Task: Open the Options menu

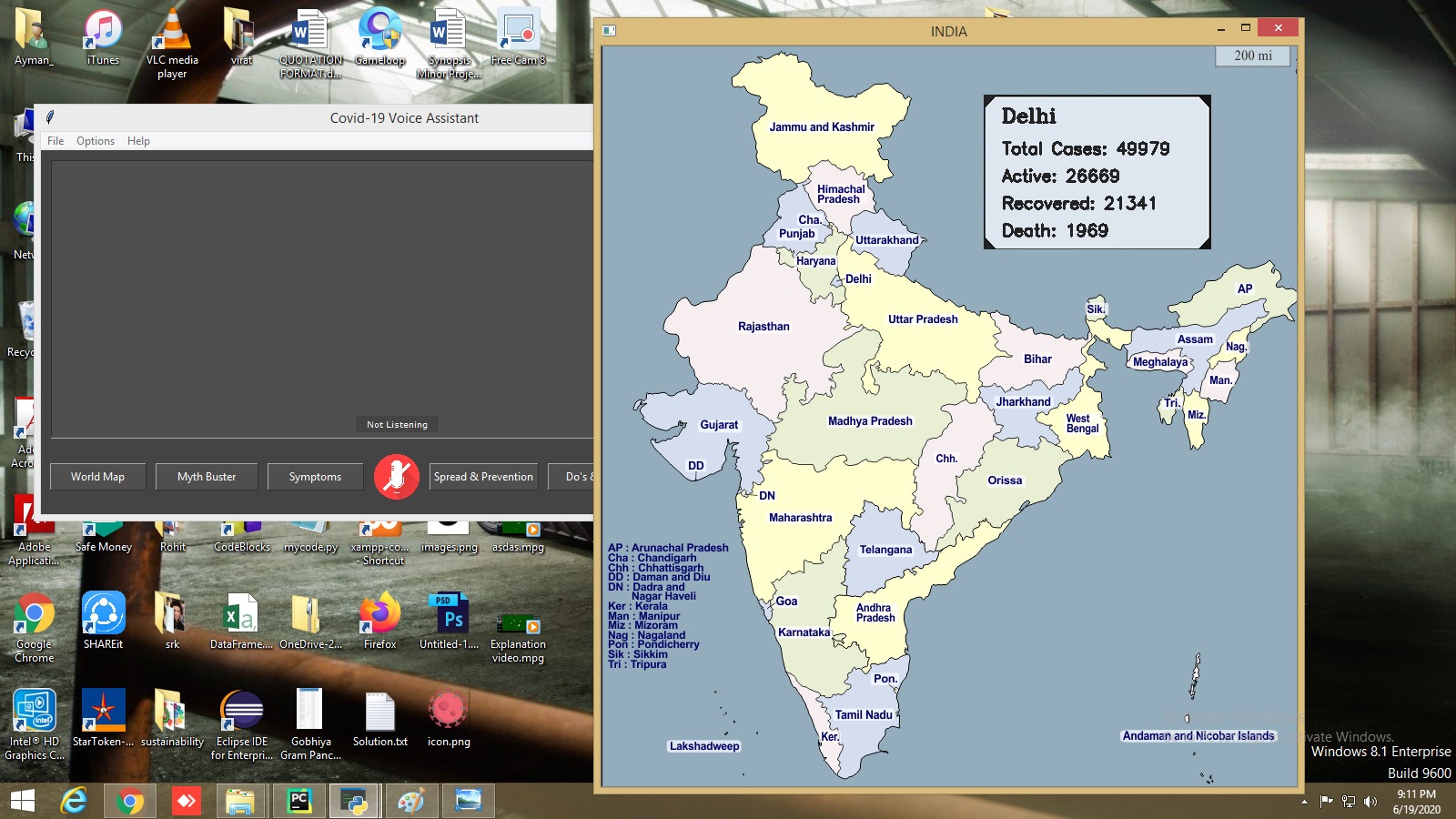Action: 96,141
